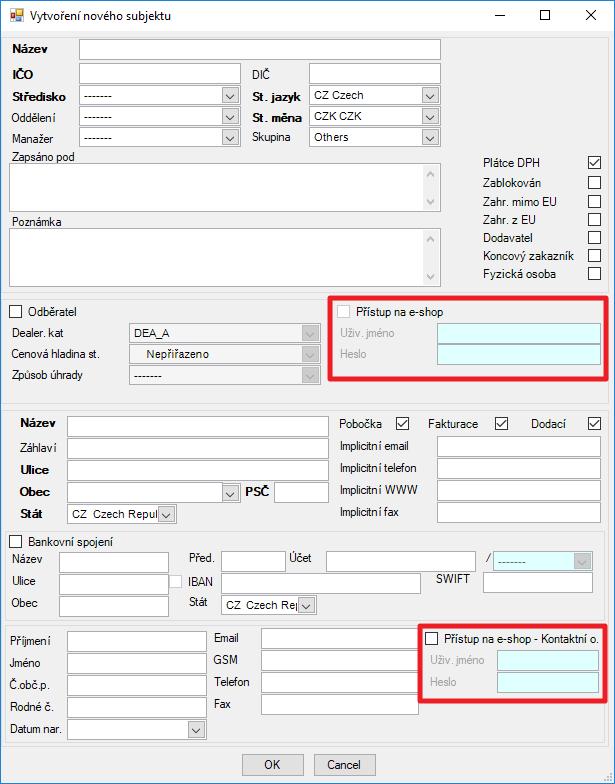The image size is (615, 784).
Task: Focus the Č.obč.p. input field
Action: [x=137, y=685]
